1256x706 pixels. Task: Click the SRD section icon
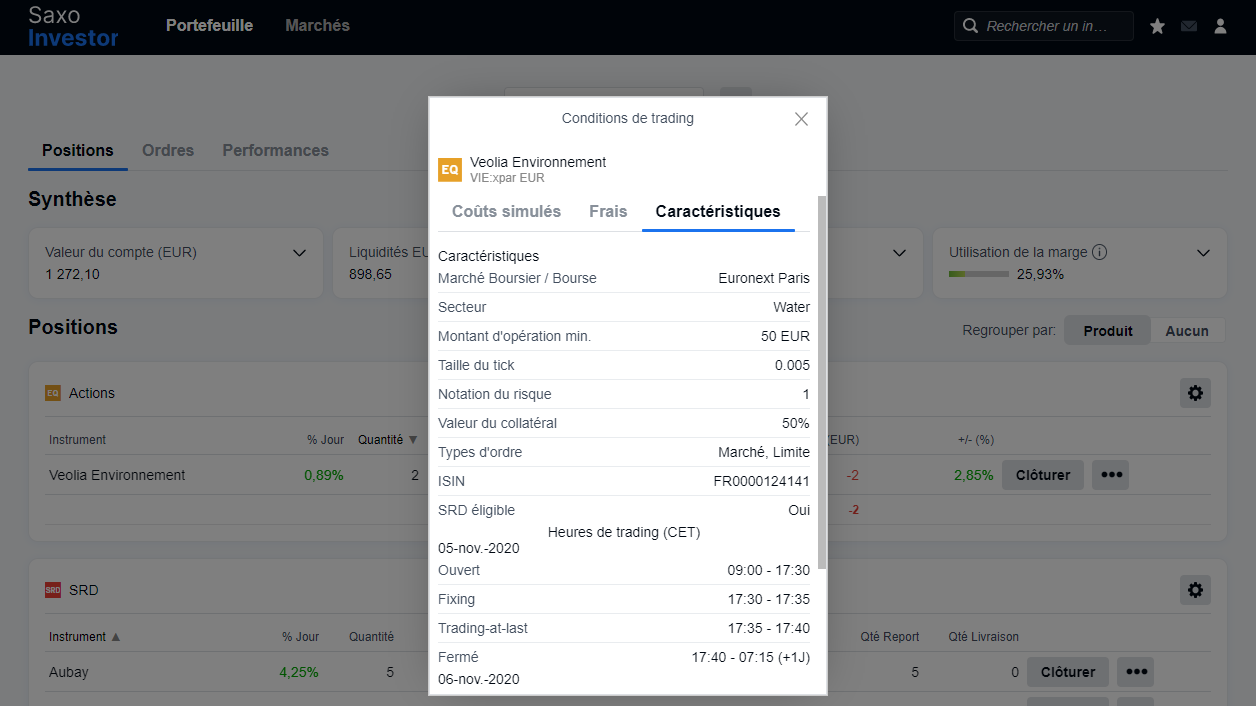tap(53, 590)
